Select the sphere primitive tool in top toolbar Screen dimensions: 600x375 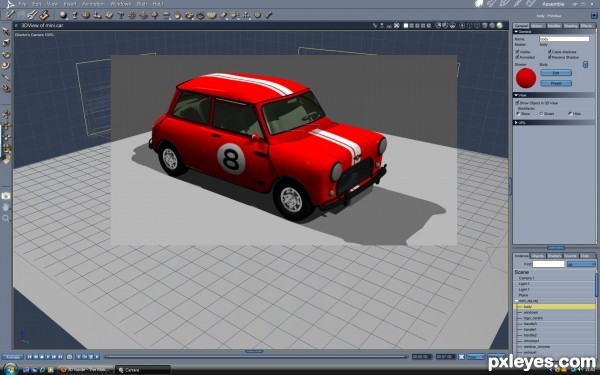tap(63, 15)
